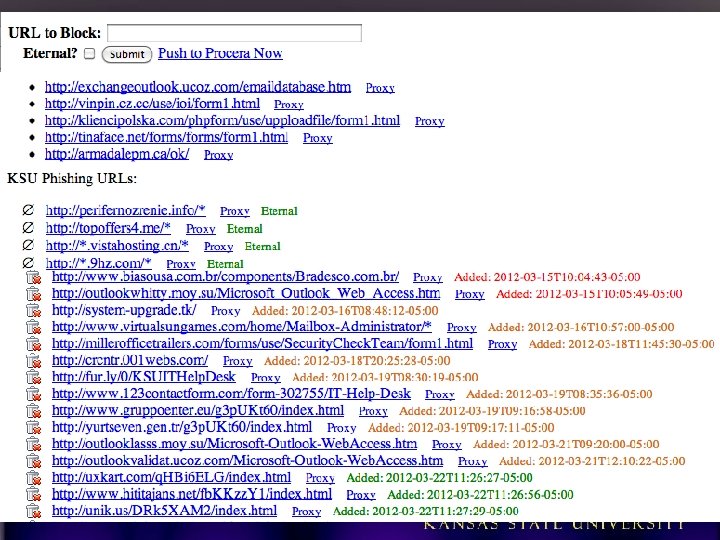
Task: Open the *.vistahosting.cn/* link
Action: [117, 245]
